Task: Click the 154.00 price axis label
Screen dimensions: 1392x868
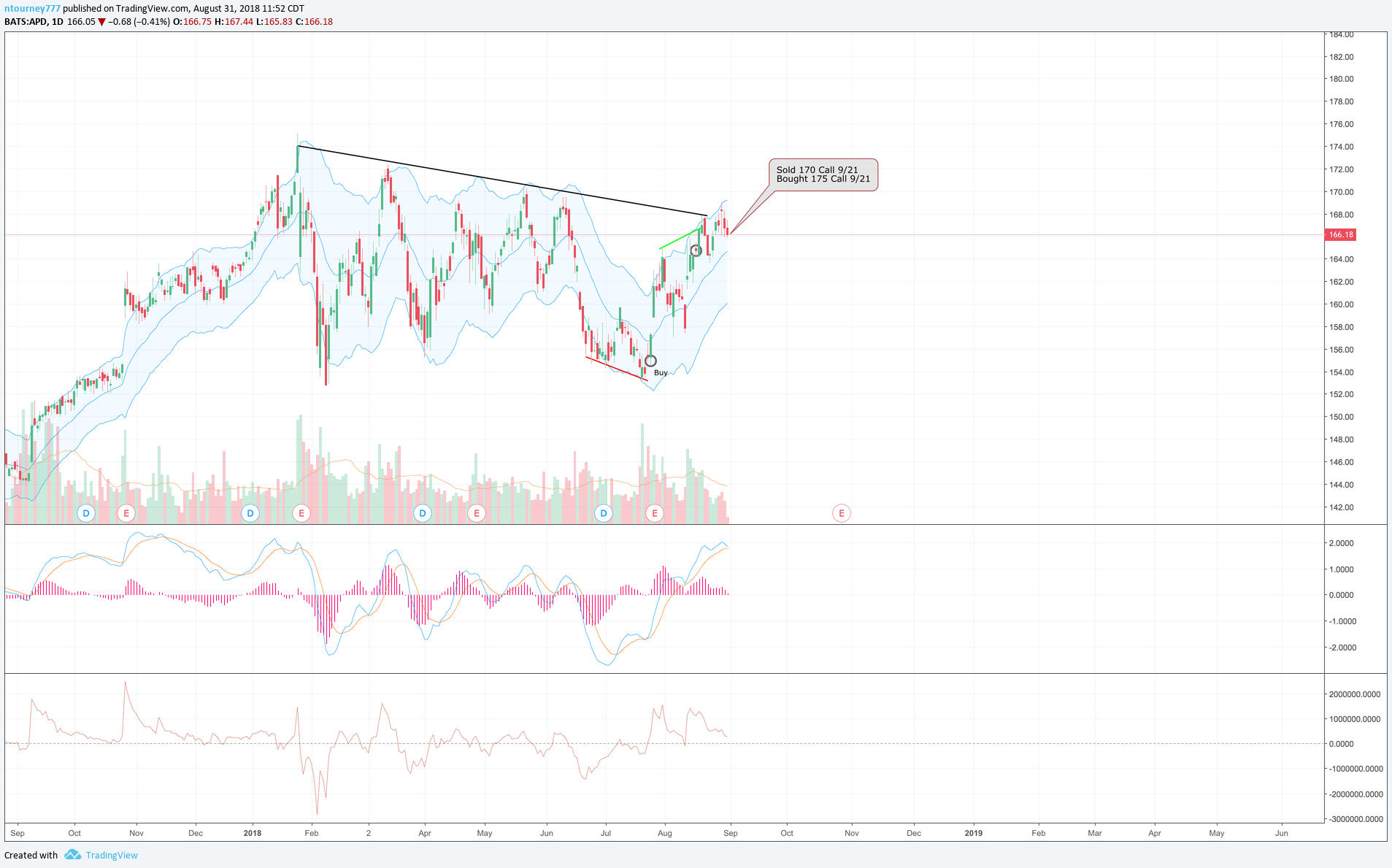Action: [x=1342, y=372]
